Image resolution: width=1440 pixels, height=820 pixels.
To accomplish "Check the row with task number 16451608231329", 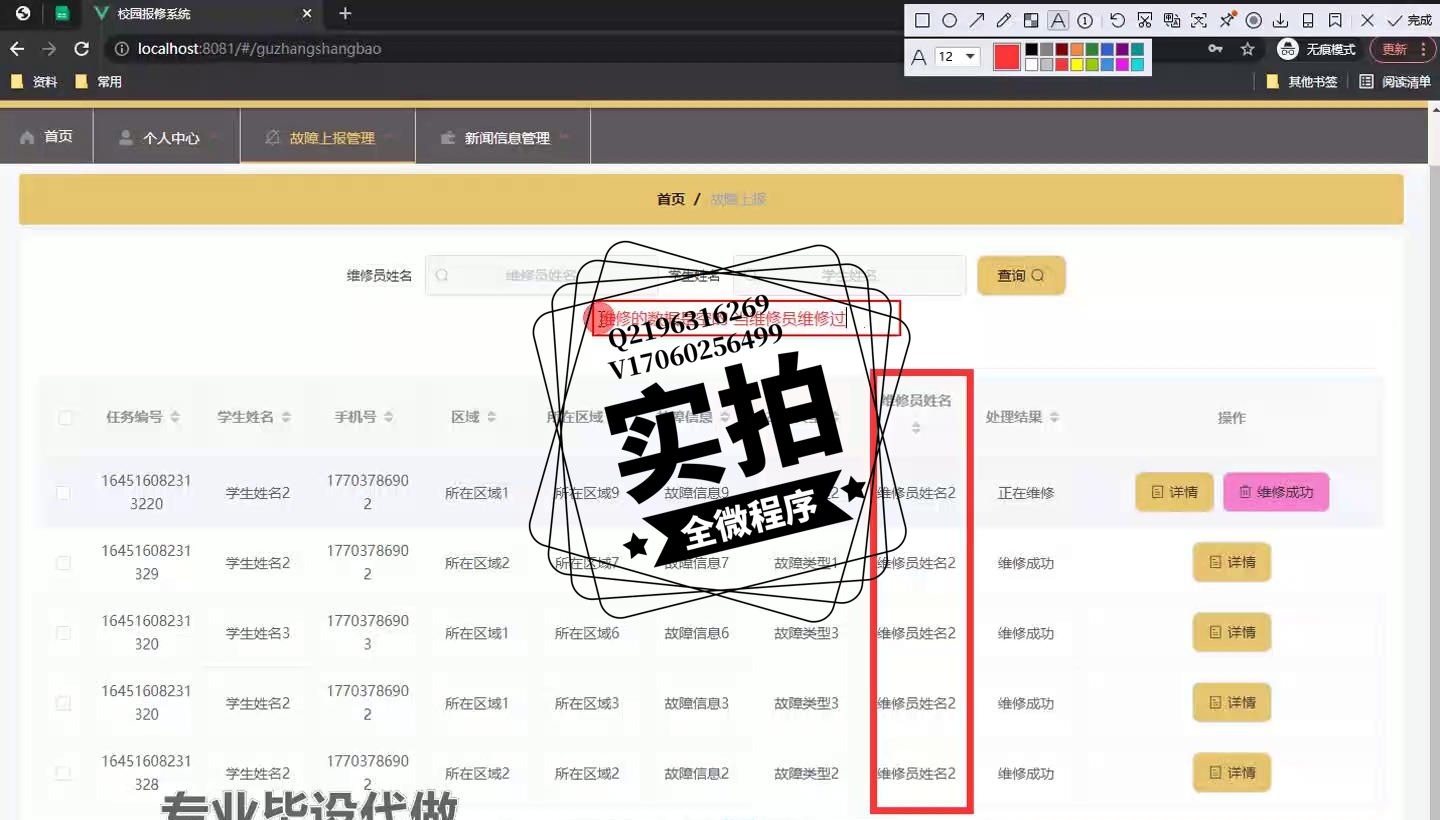I will coord(63,563).
